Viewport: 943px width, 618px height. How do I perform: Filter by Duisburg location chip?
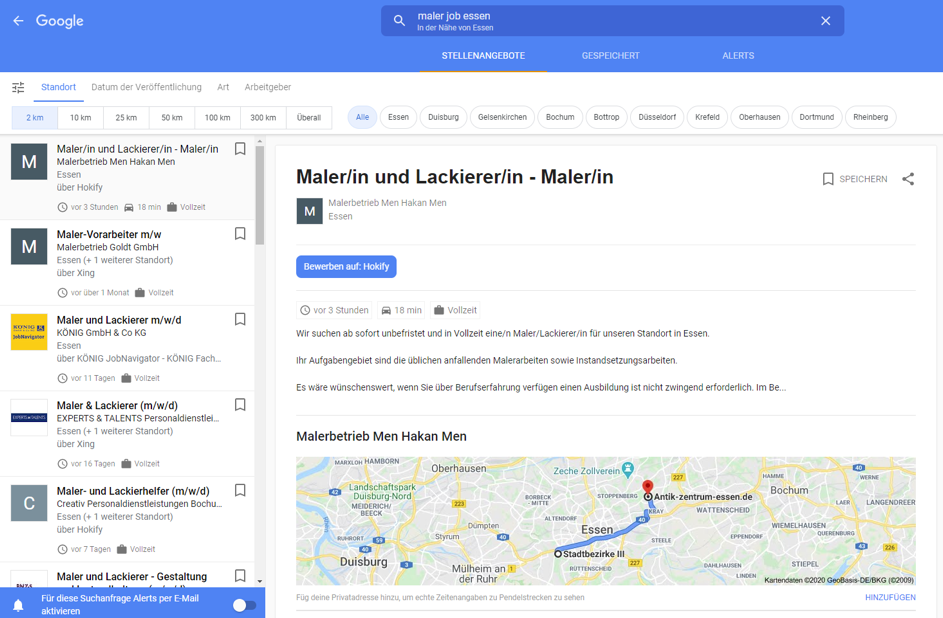(443, 117)
